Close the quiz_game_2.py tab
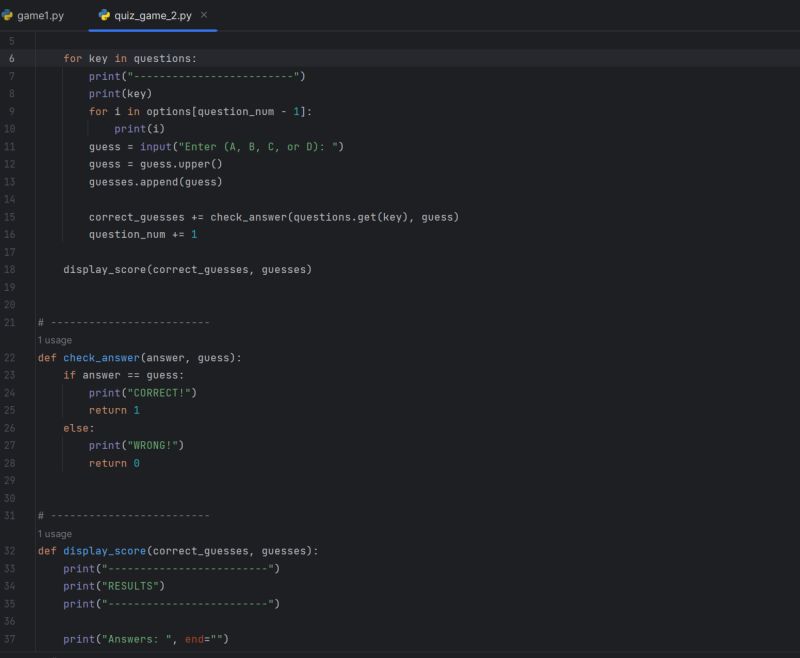The height and width of the screenshot is (658, 800). pyautogui.click(x=205, y=16)
